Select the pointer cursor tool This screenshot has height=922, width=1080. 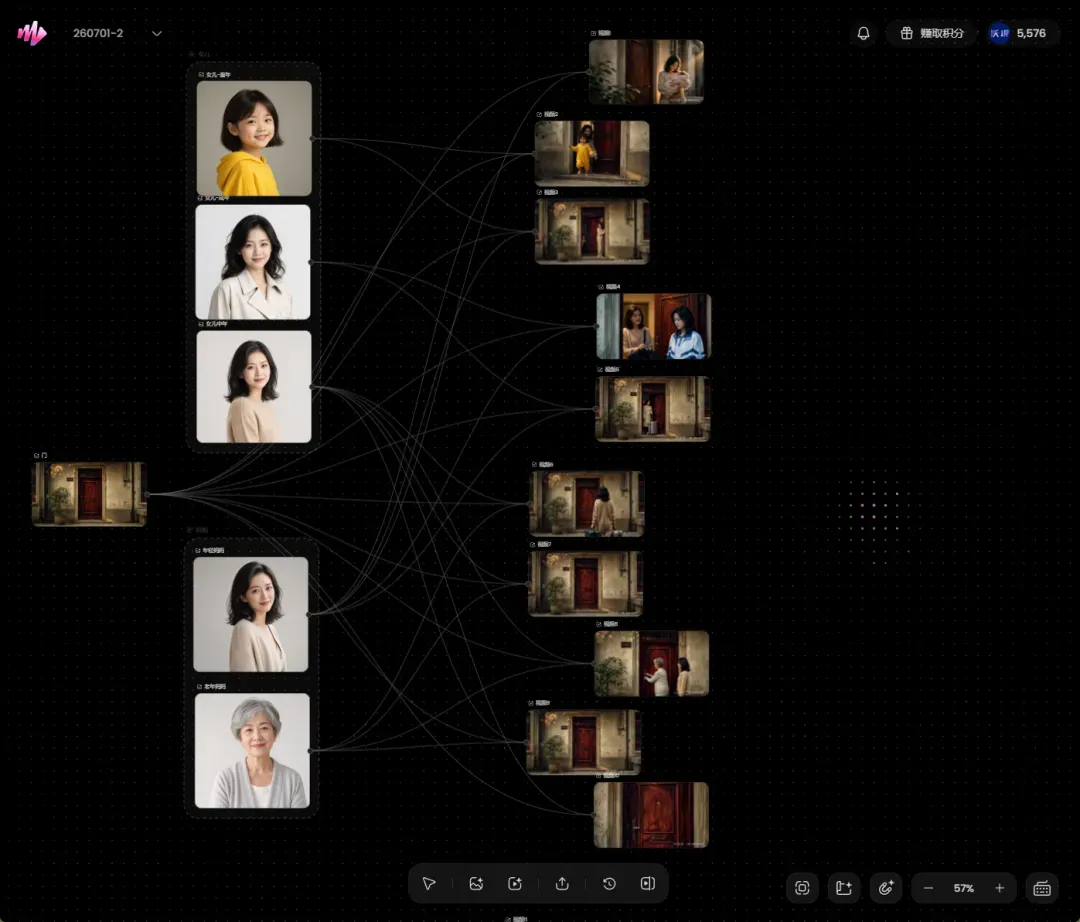(x=429, y=883)
